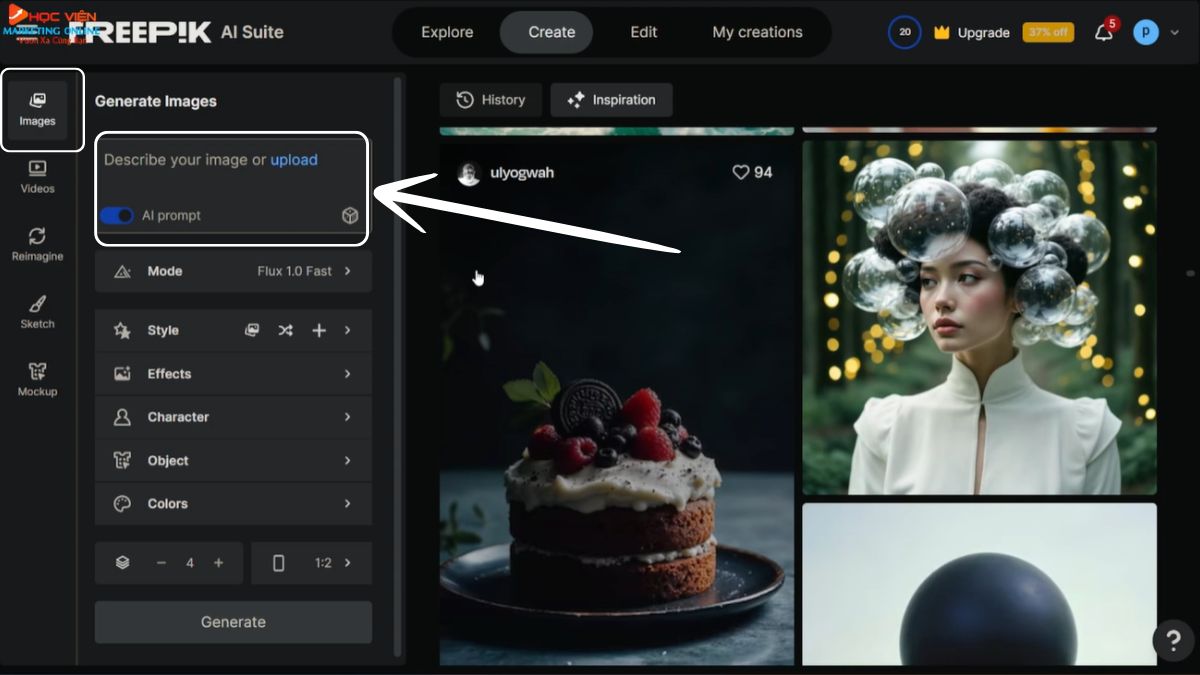The height and width of the screenshot is (675, 1200).
Task: Switch to the Explore tab
Action: [447, 32]
